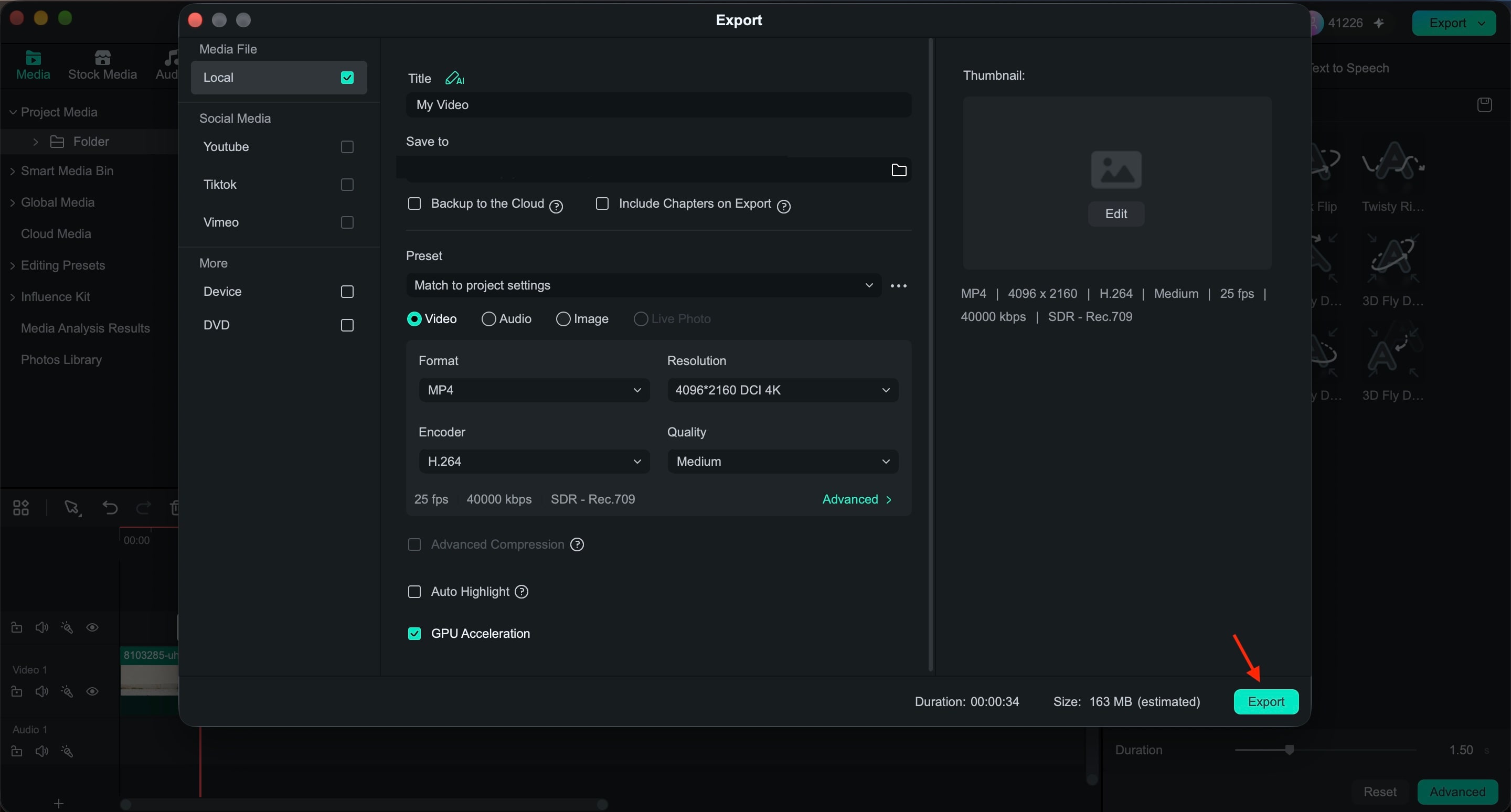Click help icon next to Advanced Compression

coord(577,544)
